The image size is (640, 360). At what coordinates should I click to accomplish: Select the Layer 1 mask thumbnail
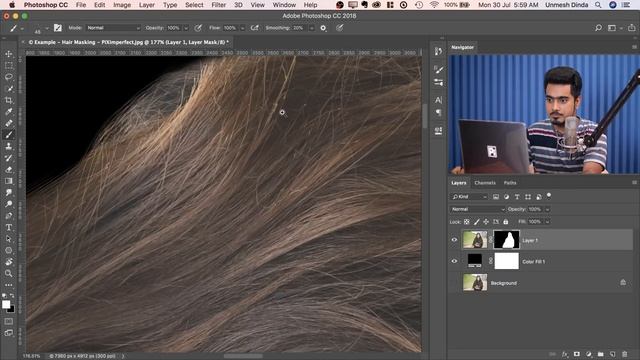507,240
